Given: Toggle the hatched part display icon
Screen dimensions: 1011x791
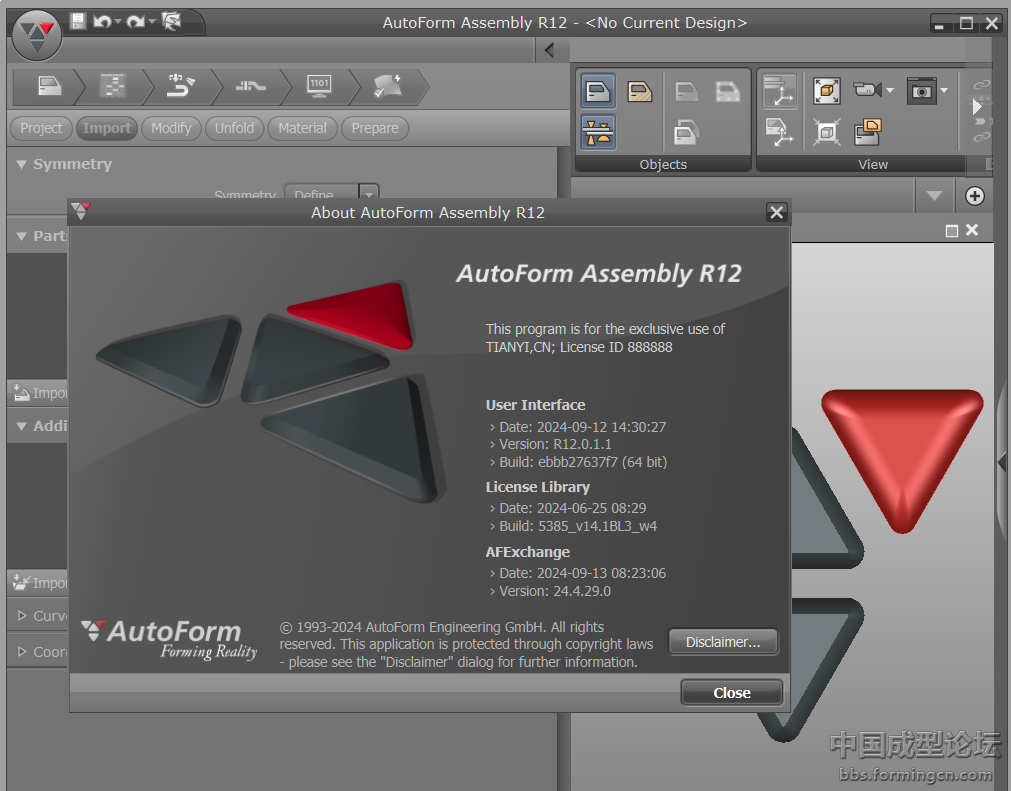Looking at the screenshot, I should point(640,91).
